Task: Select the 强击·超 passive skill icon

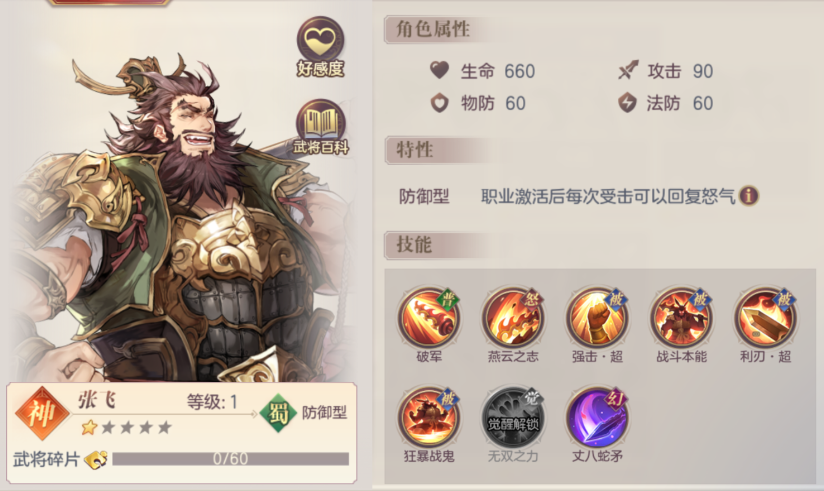Action: (x=597, y=318)
